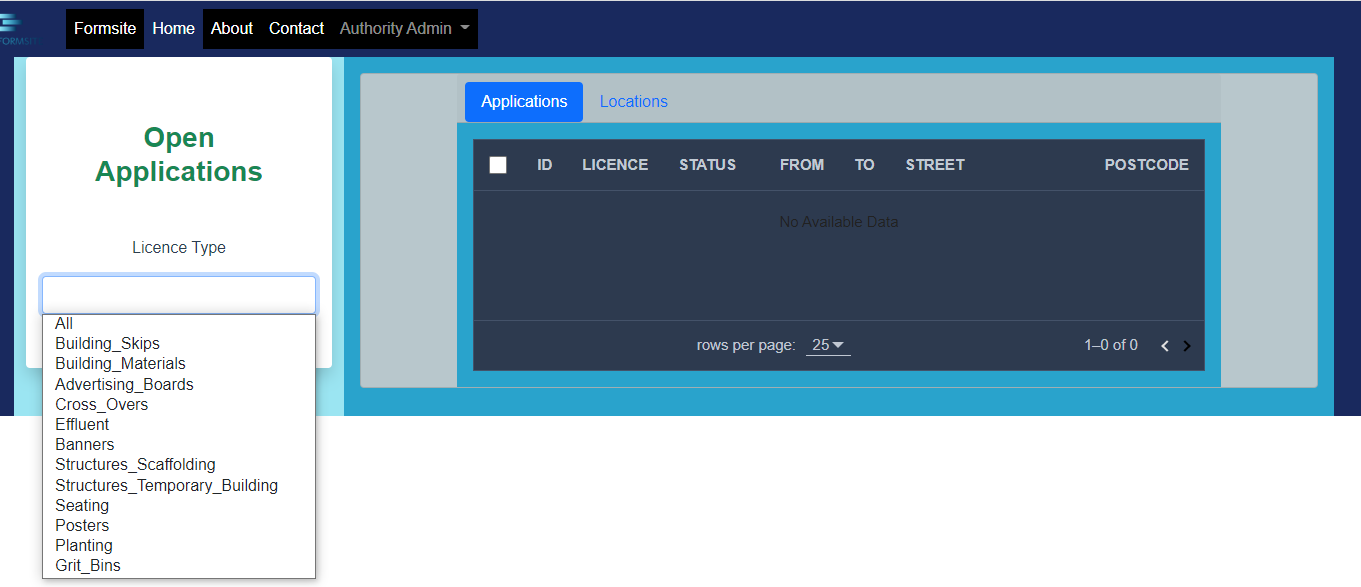1361x587 pixels.
Task: Pick Advertising_Boards licence type
Action: click(124, 383)
